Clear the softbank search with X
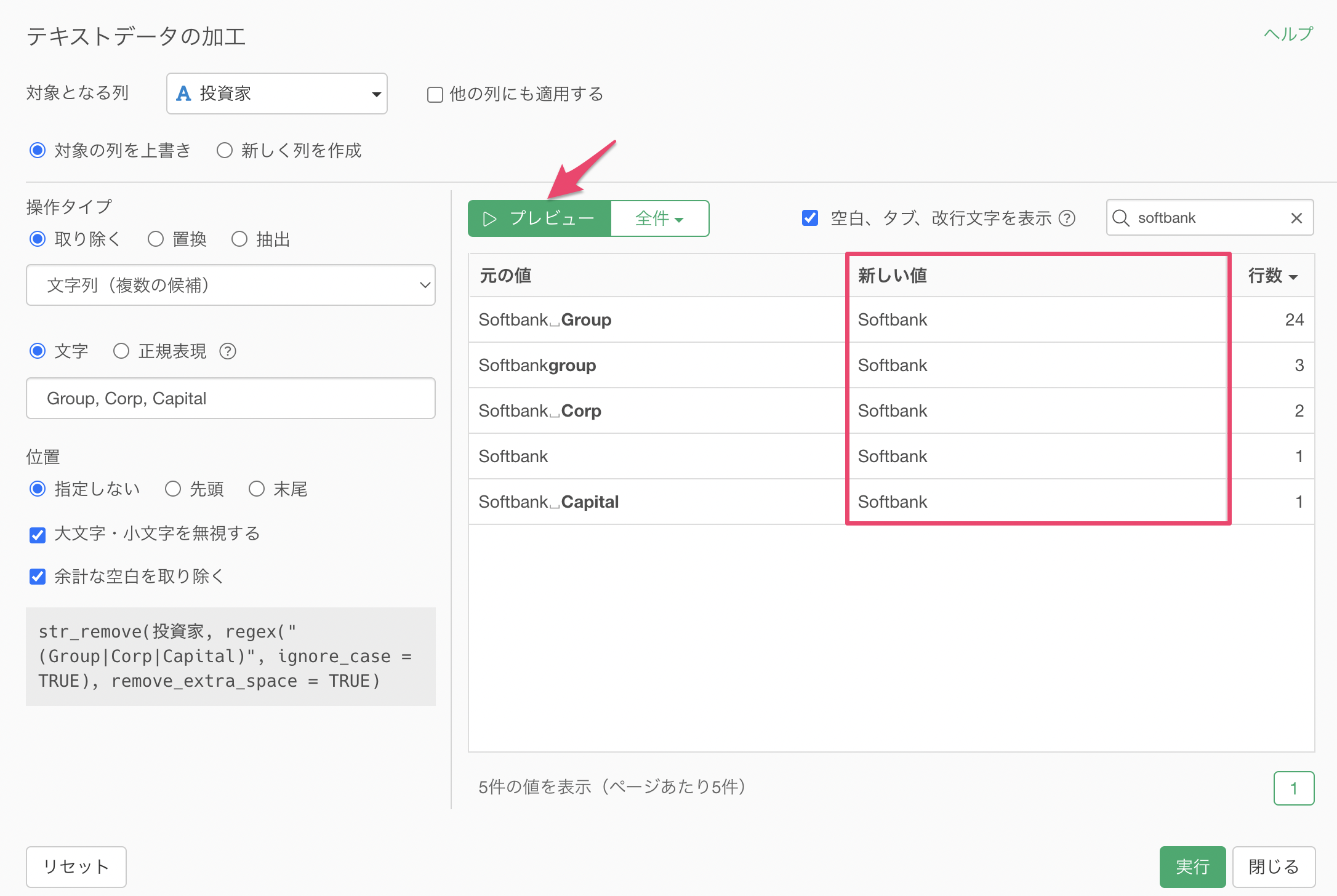 pyautogui.click(x=1296, y=218)
